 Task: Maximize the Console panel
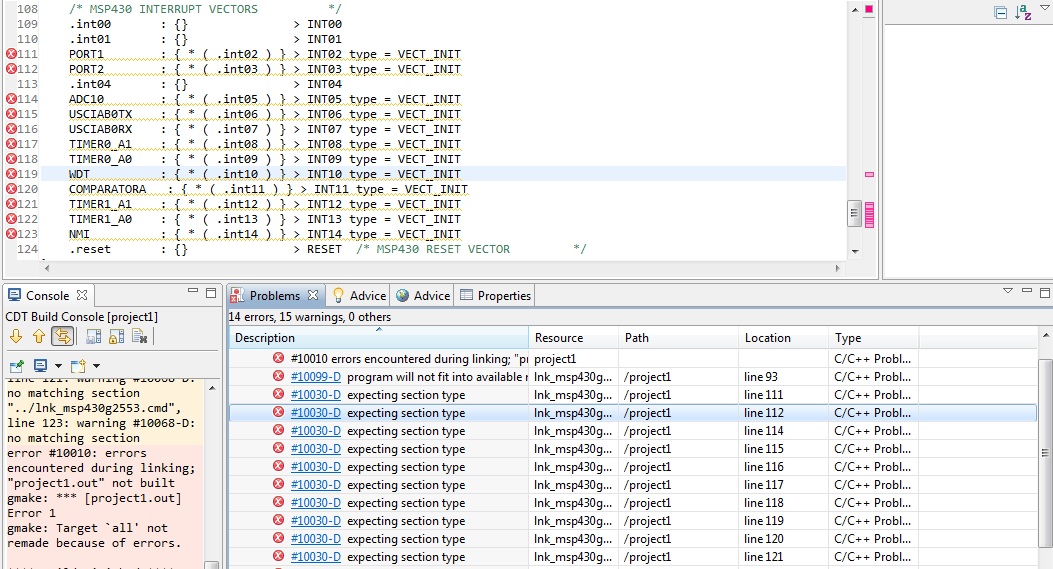pyautogui.click(x=211, y=293)
